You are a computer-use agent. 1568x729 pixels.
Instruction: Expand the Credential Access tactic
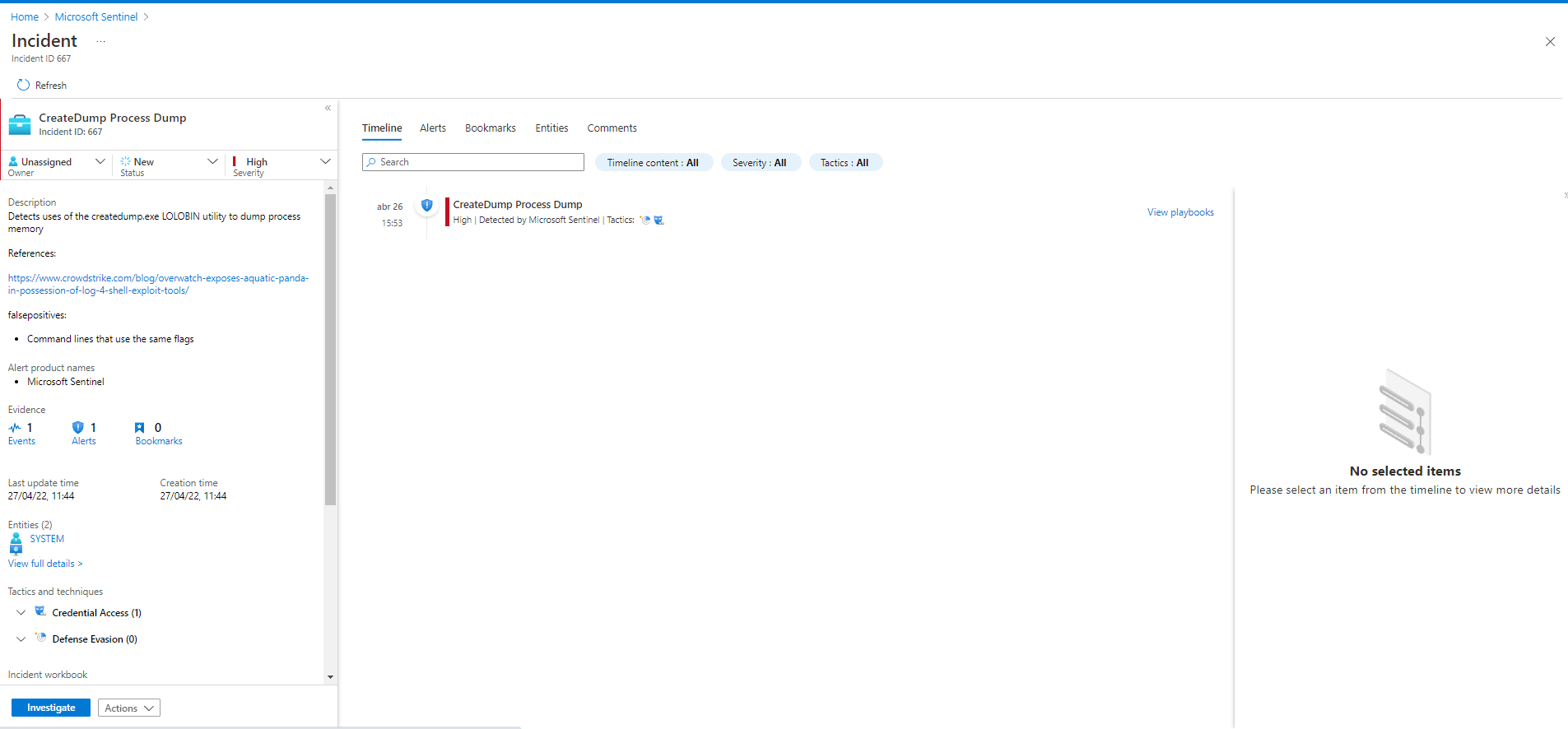point(21,613)
